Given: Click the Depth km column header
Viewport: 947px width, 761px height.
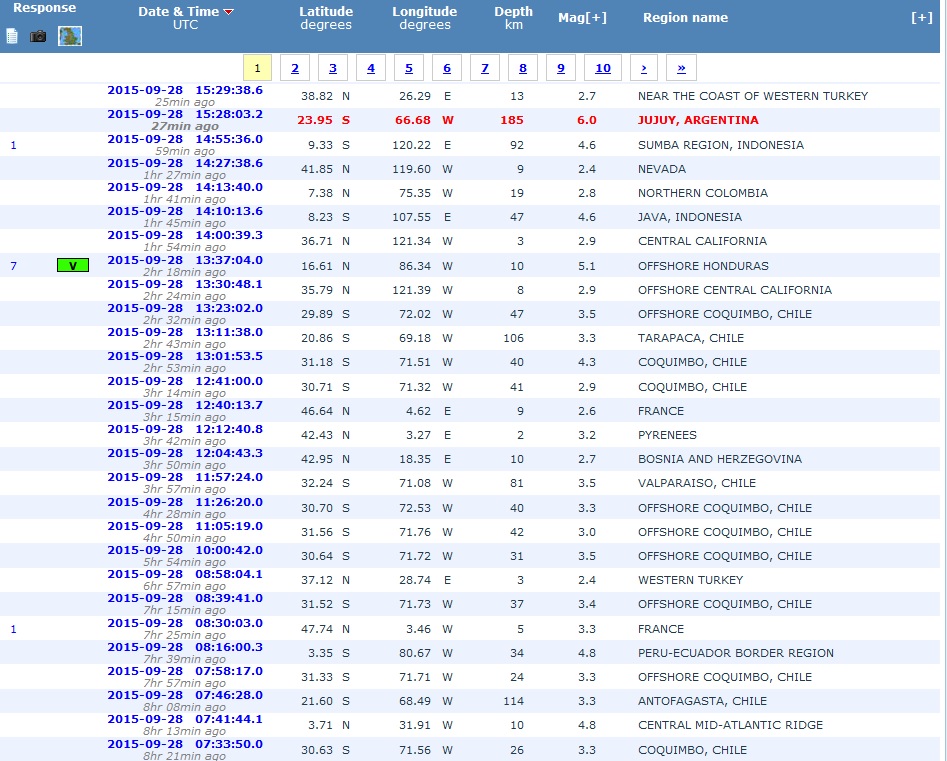Looking at the screenshot, I should click(513, 18).
